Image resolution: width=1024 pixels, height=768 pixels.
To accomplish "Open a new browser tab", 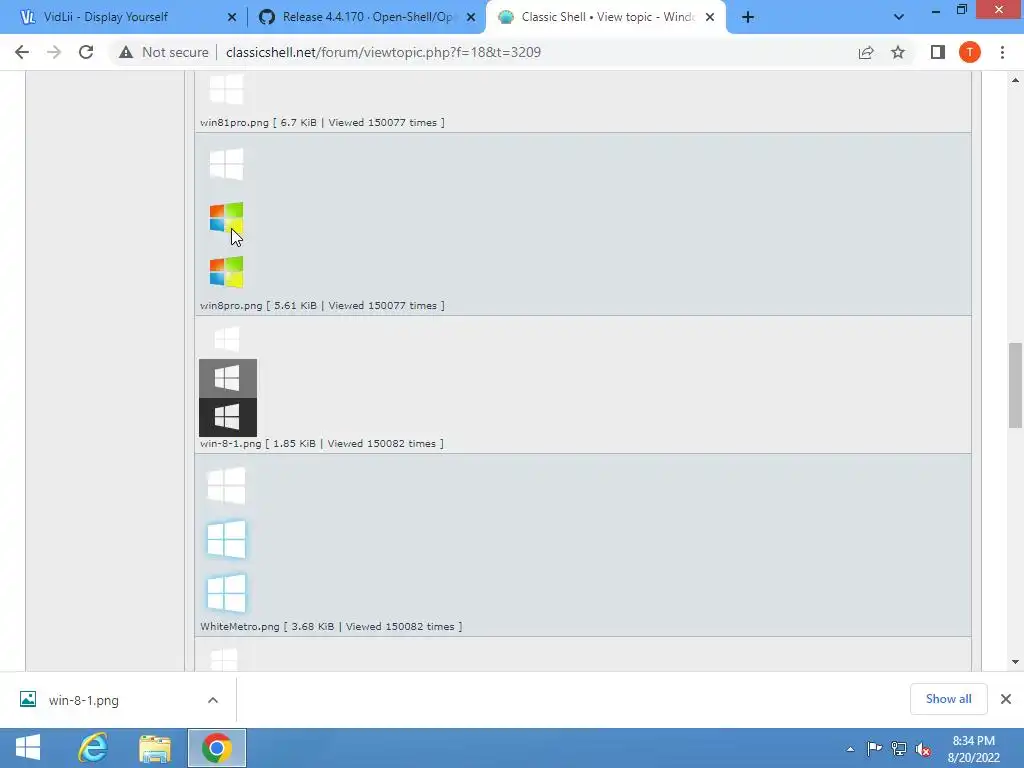I will pos(748,17).
